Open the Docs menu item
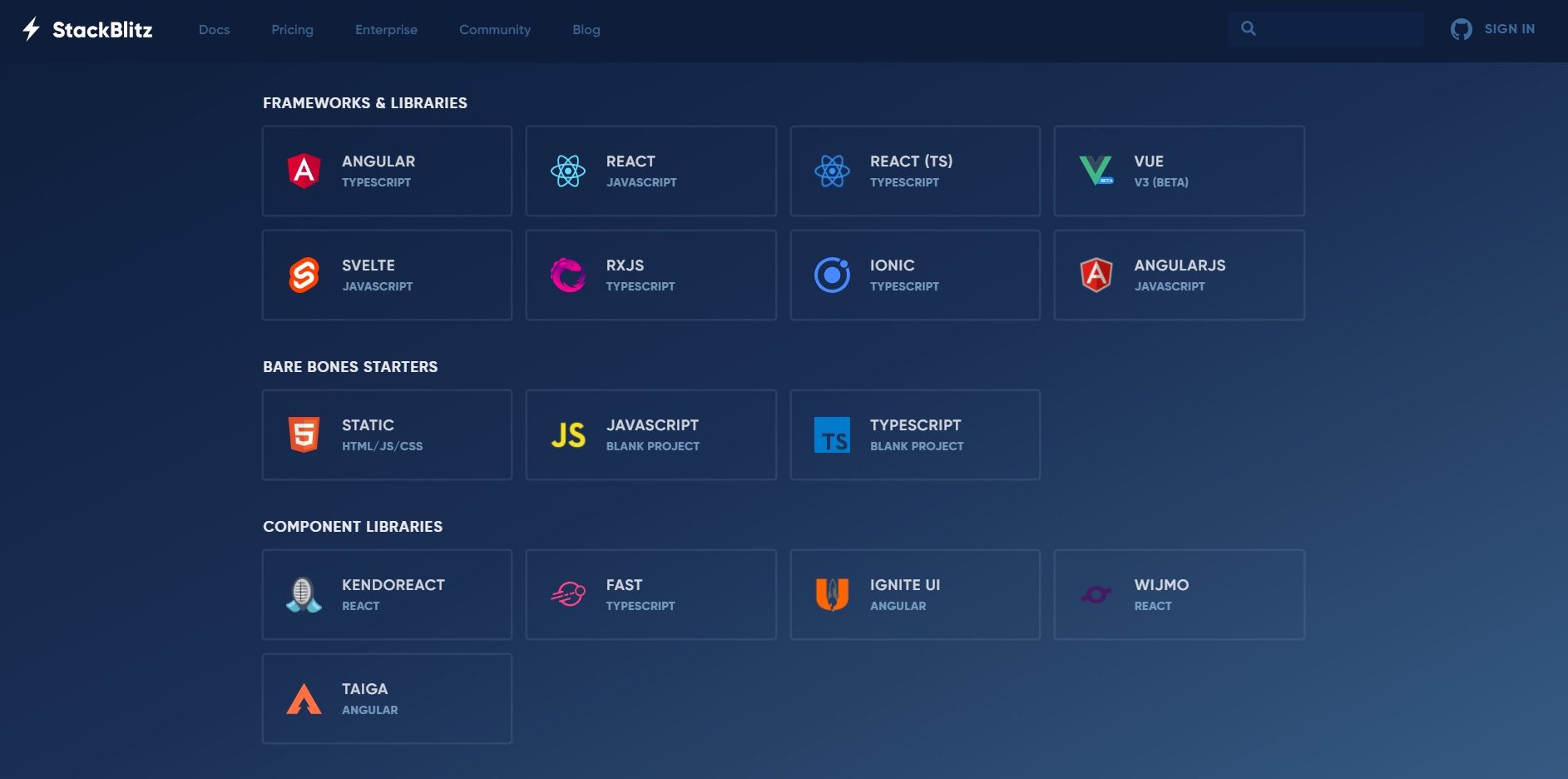The width and height of the screenshot is (1568, 779). coord(214,30)
